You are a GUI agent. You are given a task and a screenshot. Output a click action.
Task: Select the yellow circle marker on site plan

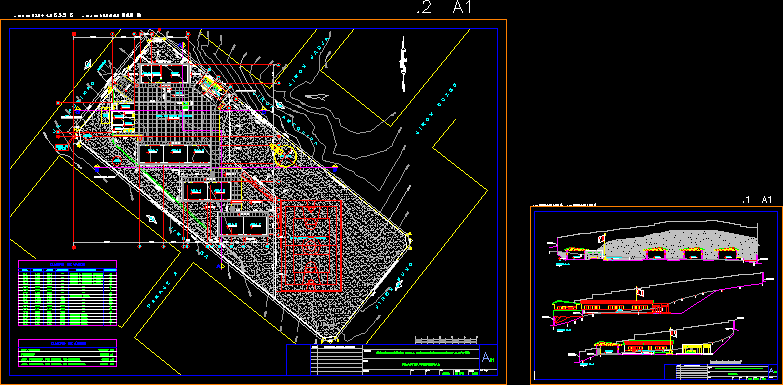286,155
